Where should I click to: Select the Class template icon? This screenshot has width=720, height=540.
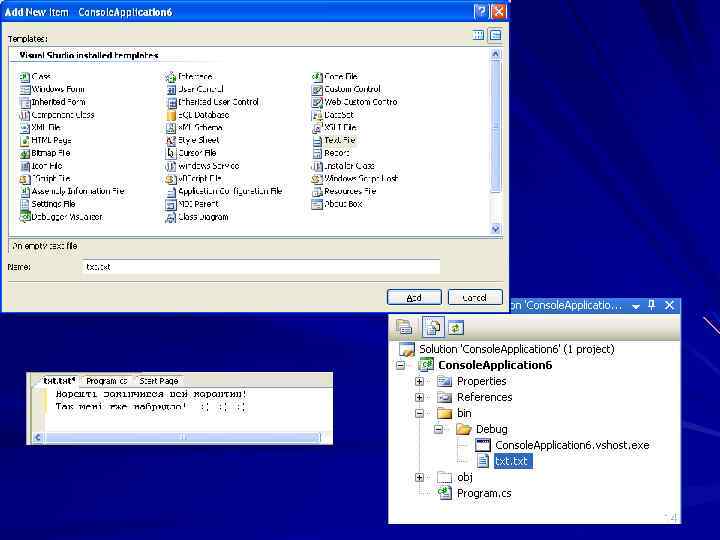(25, 77)
